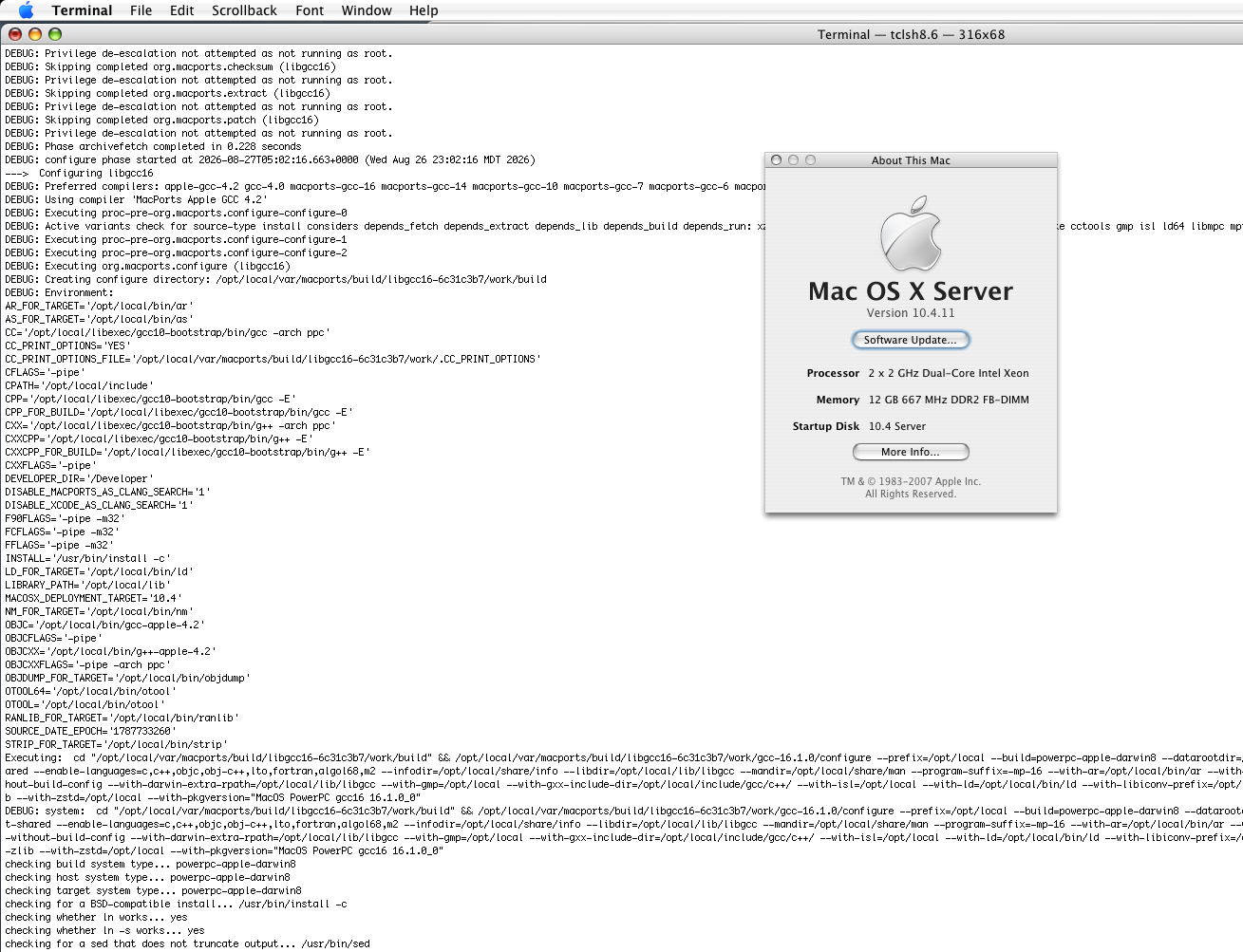The image size is (1243, 952).
Task: Click 'Phase archivefetch completed in 0.228 seconds' line
Action: [x=153, y=146]
